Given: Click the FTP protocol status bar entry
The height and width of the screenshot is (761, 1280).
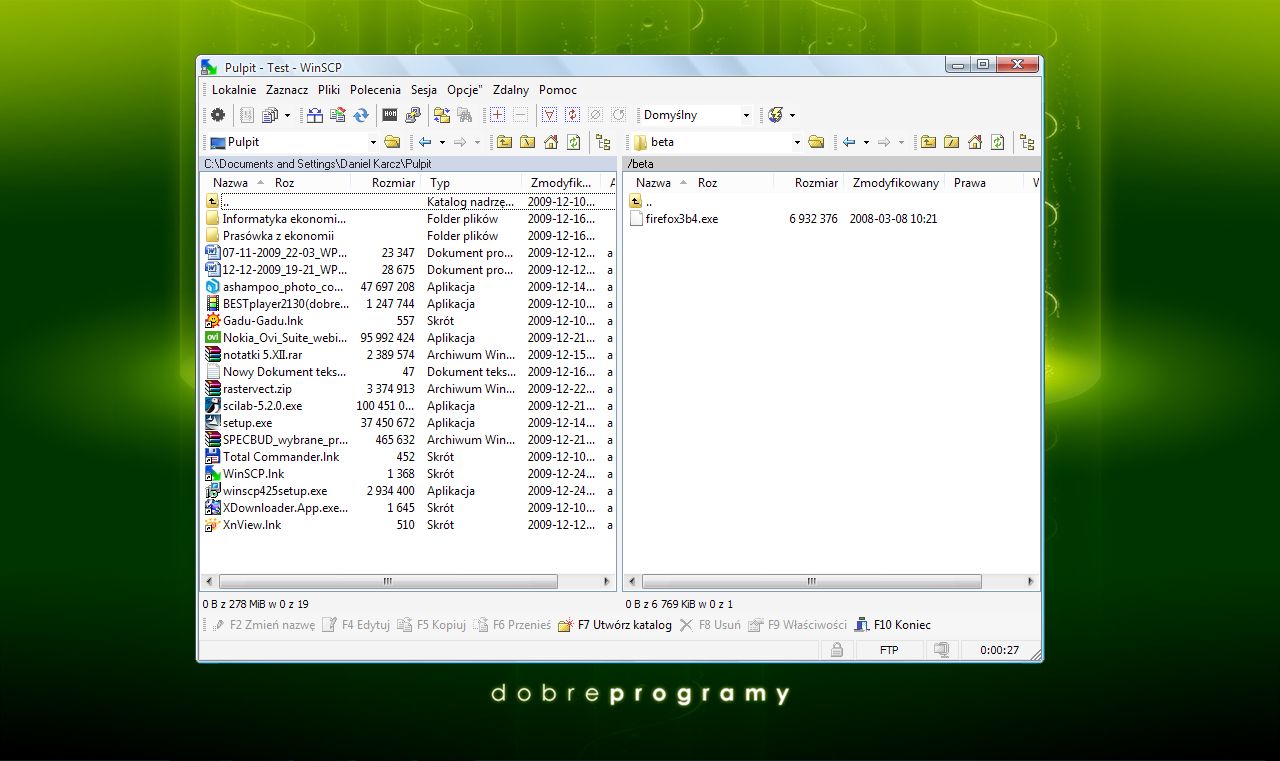Looking at the screenshot, I should pyautogui.click(x=889, y=650).
